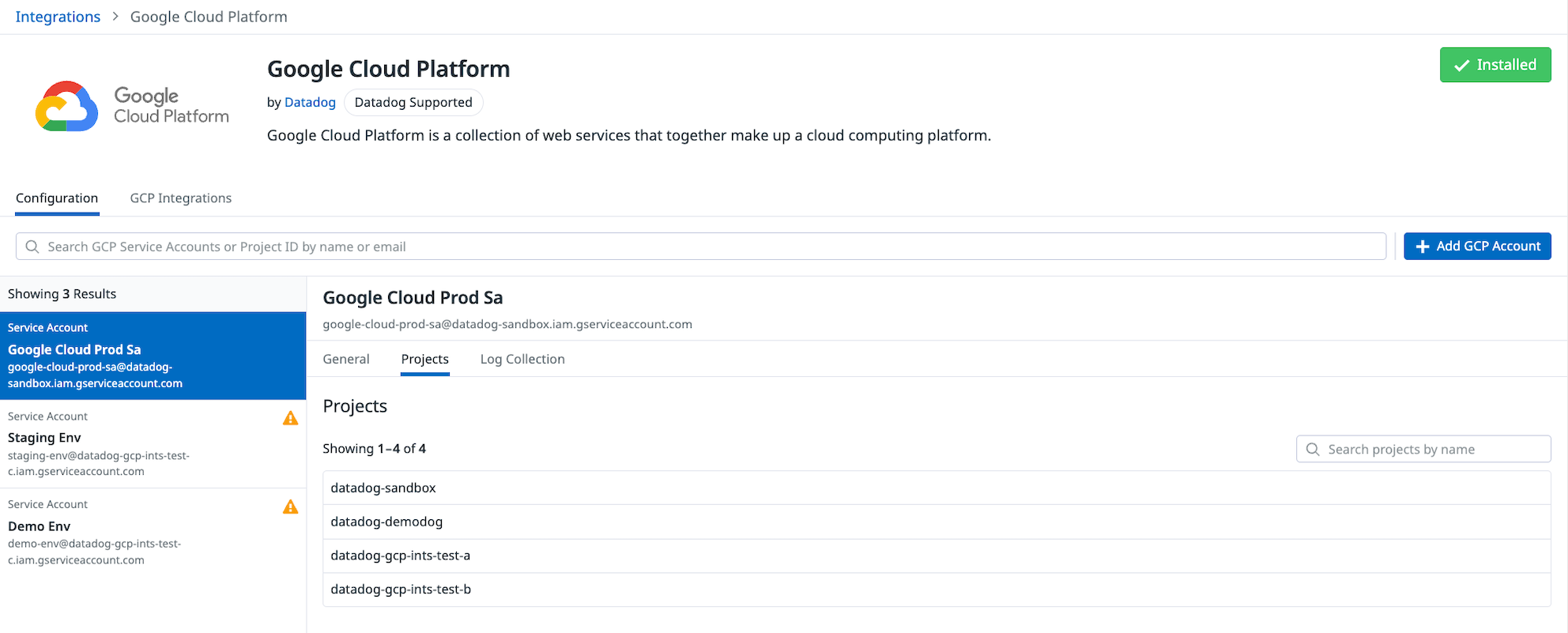
Task: Click the Add GCP Account button
Action: point(1477,246)
